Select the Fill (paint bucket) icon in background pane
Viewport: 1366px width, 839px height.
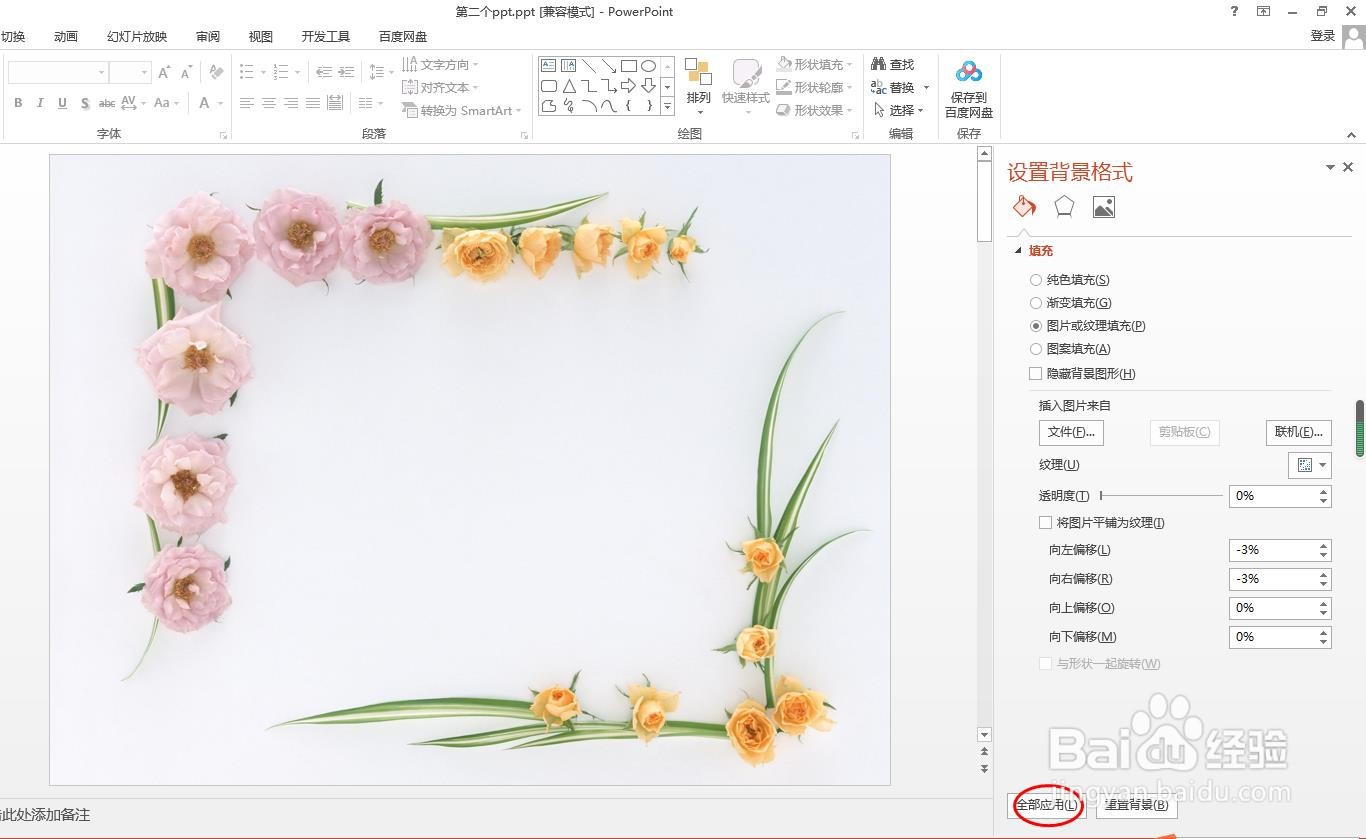1023,206
